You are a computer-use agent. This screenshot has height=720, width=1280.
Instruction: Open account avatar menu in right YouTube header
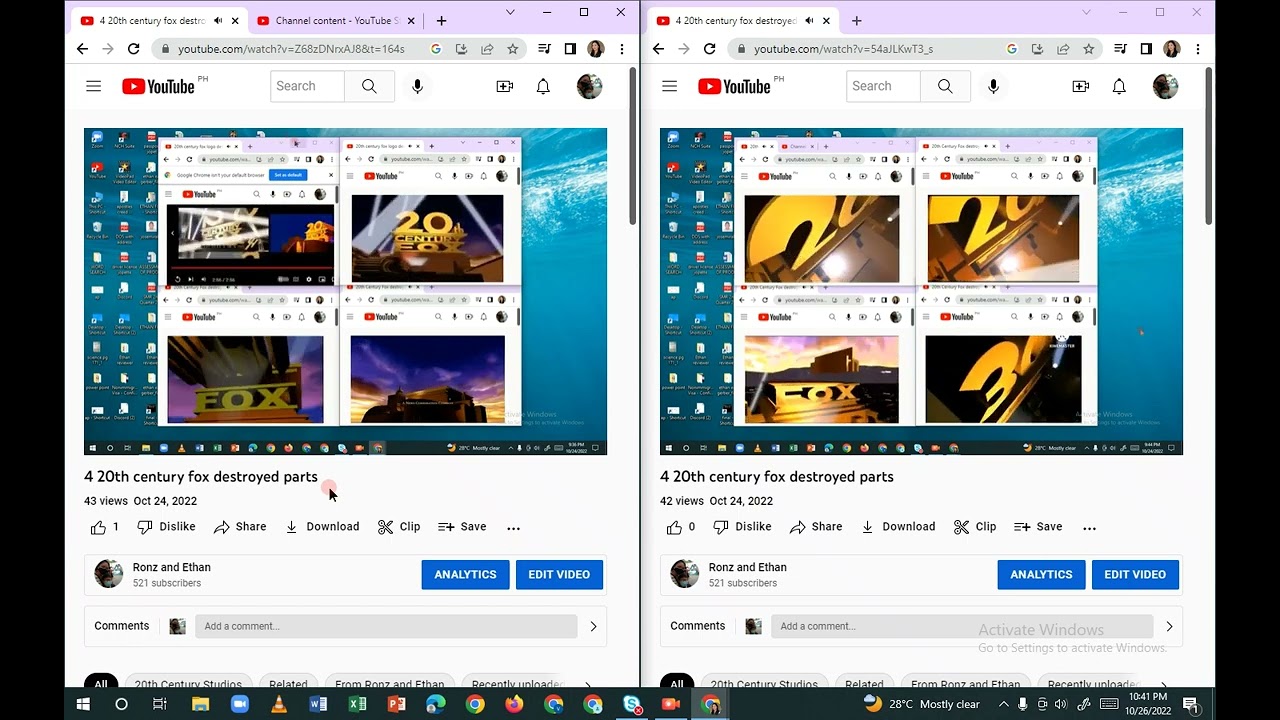tap(1165, 87)
